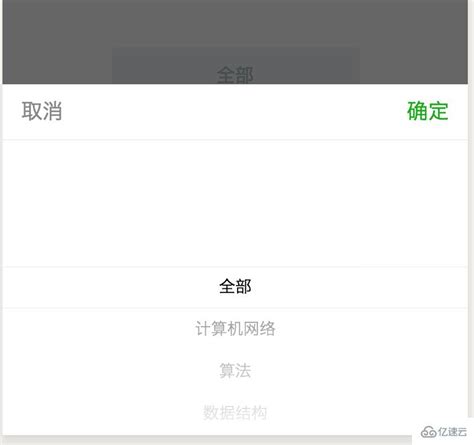Choose 计算机网络 from the picker list

(x=235, y=329)
